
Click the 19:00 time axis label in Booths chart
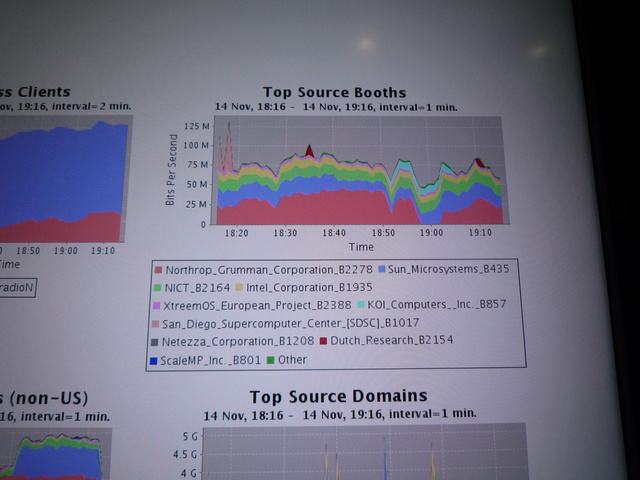(x=431, y=232)
